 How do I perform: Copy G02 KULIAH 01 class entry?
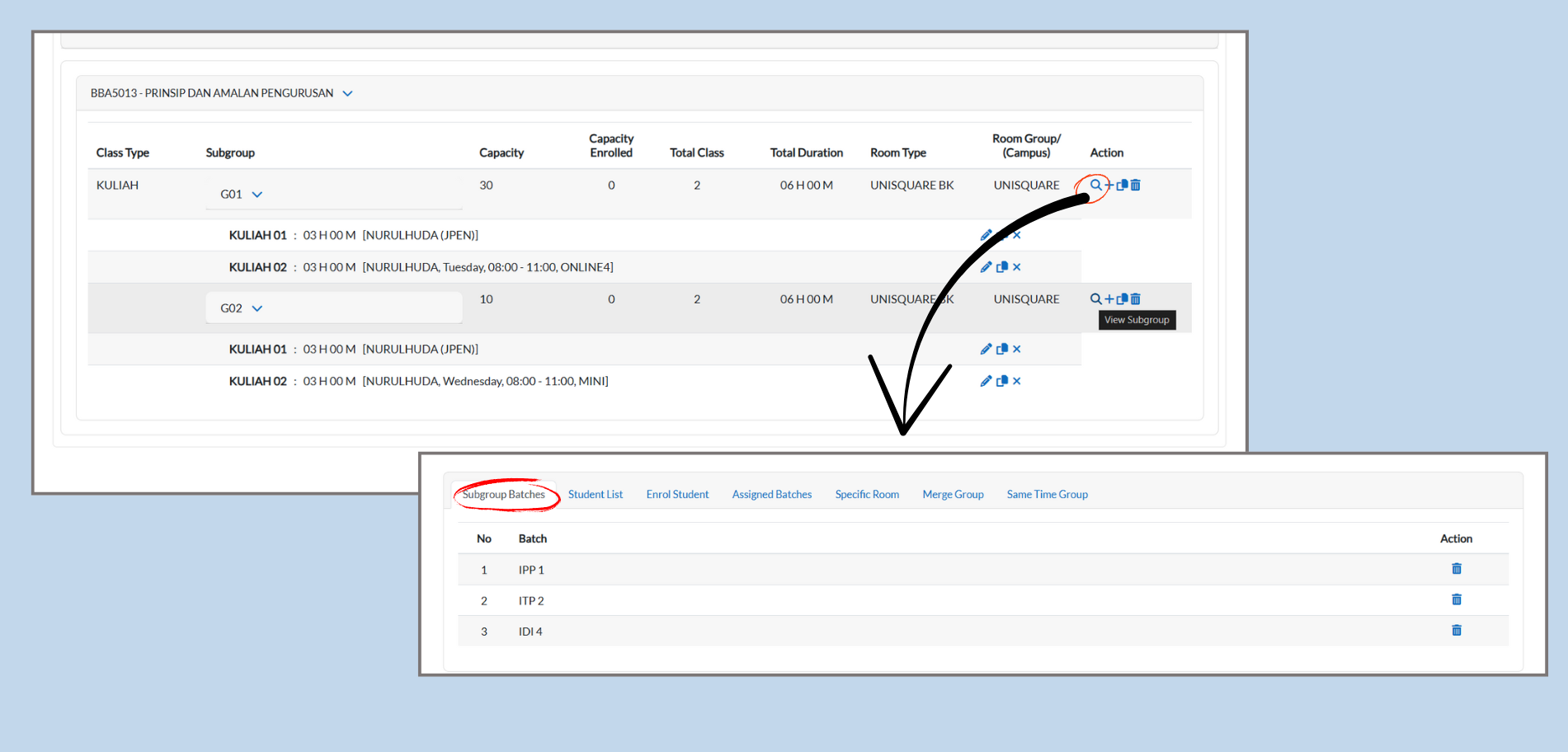1002,349
